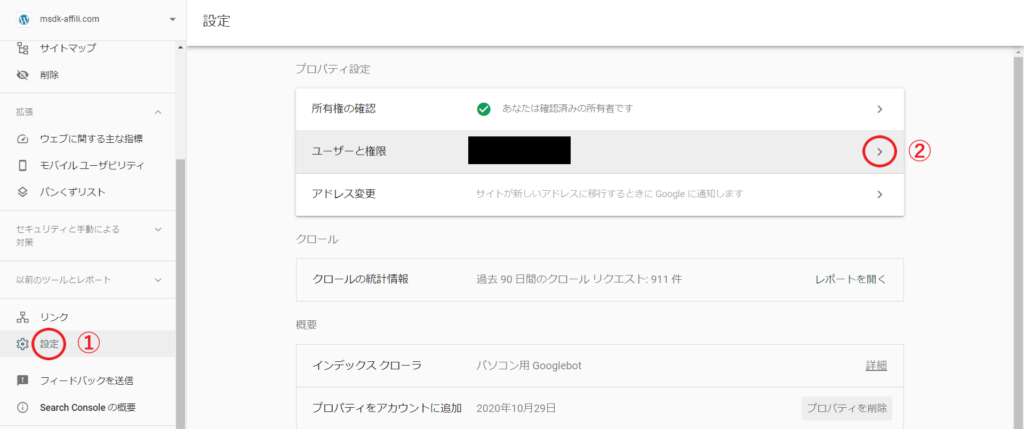
Task: Click レポートを開く for crawl stats
Action: coord(850,278)
